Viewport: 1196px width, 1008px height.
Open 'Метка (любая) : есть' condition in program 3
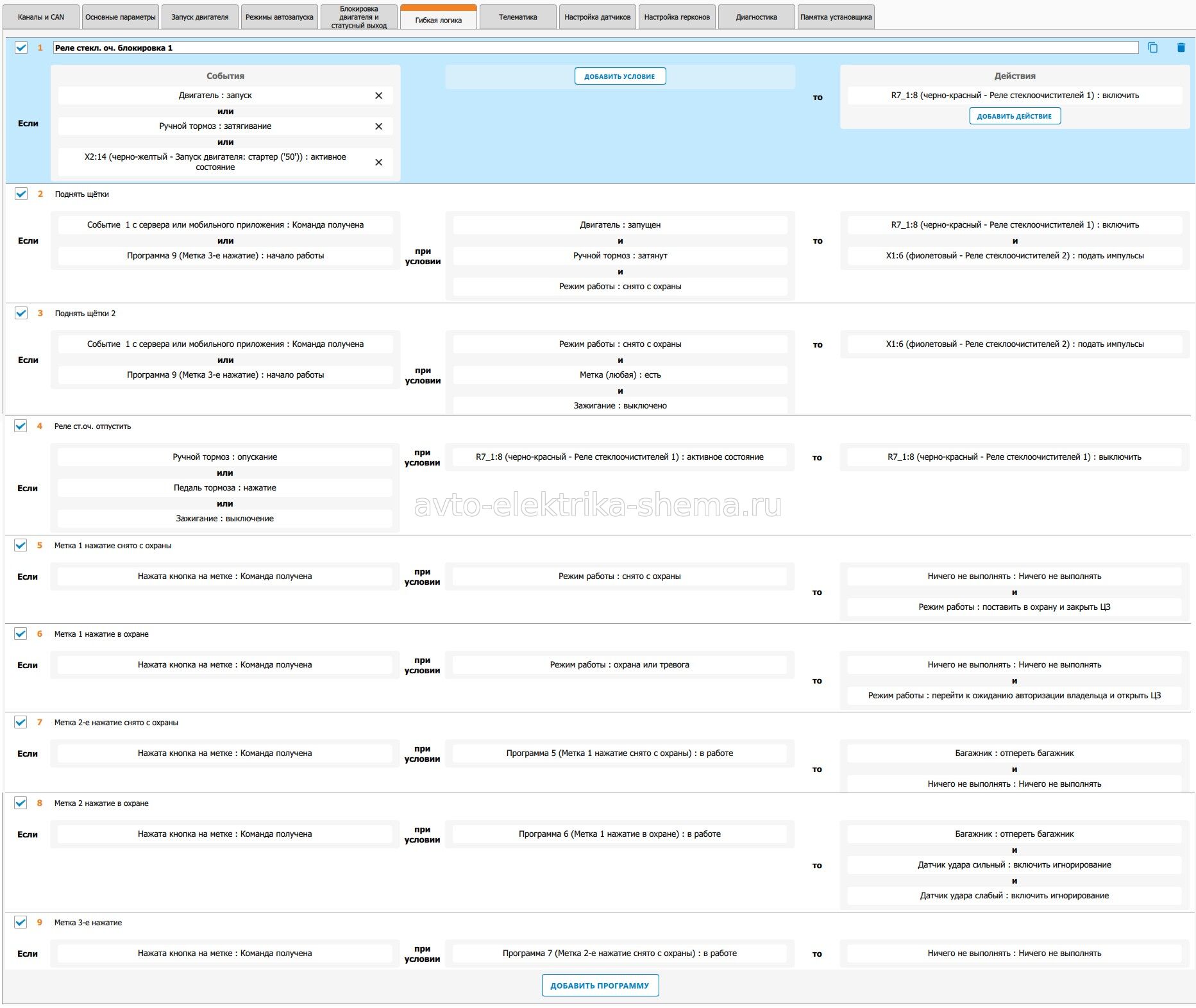[x=619, y=375]
